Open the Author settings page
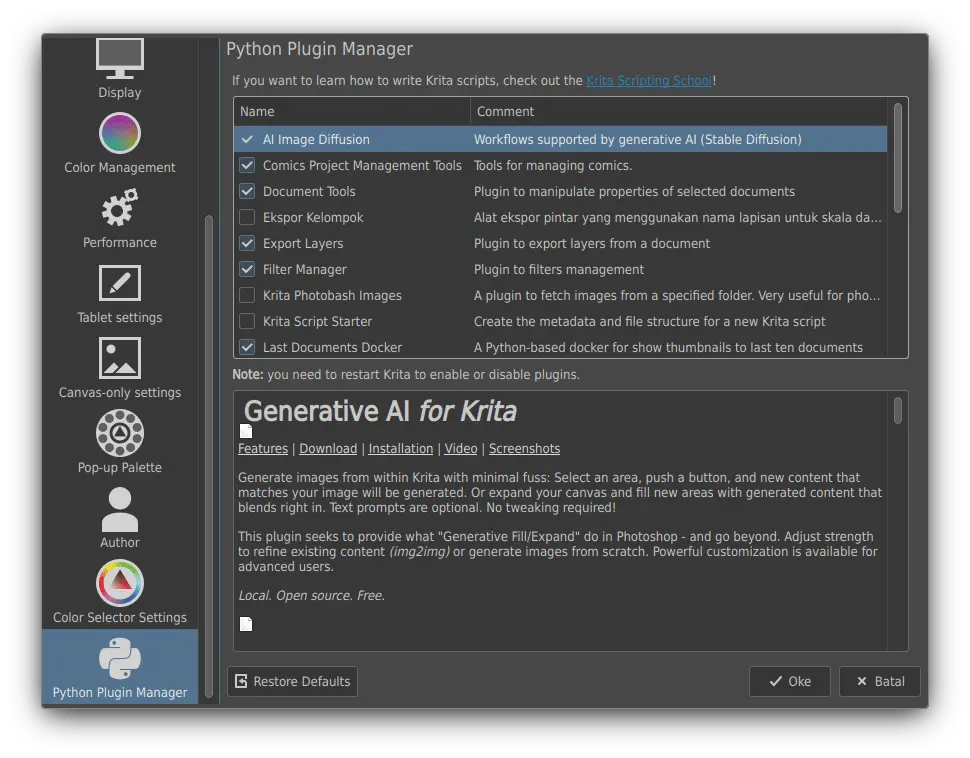This screenshot has width=970, height=758. tap(119, 518)
